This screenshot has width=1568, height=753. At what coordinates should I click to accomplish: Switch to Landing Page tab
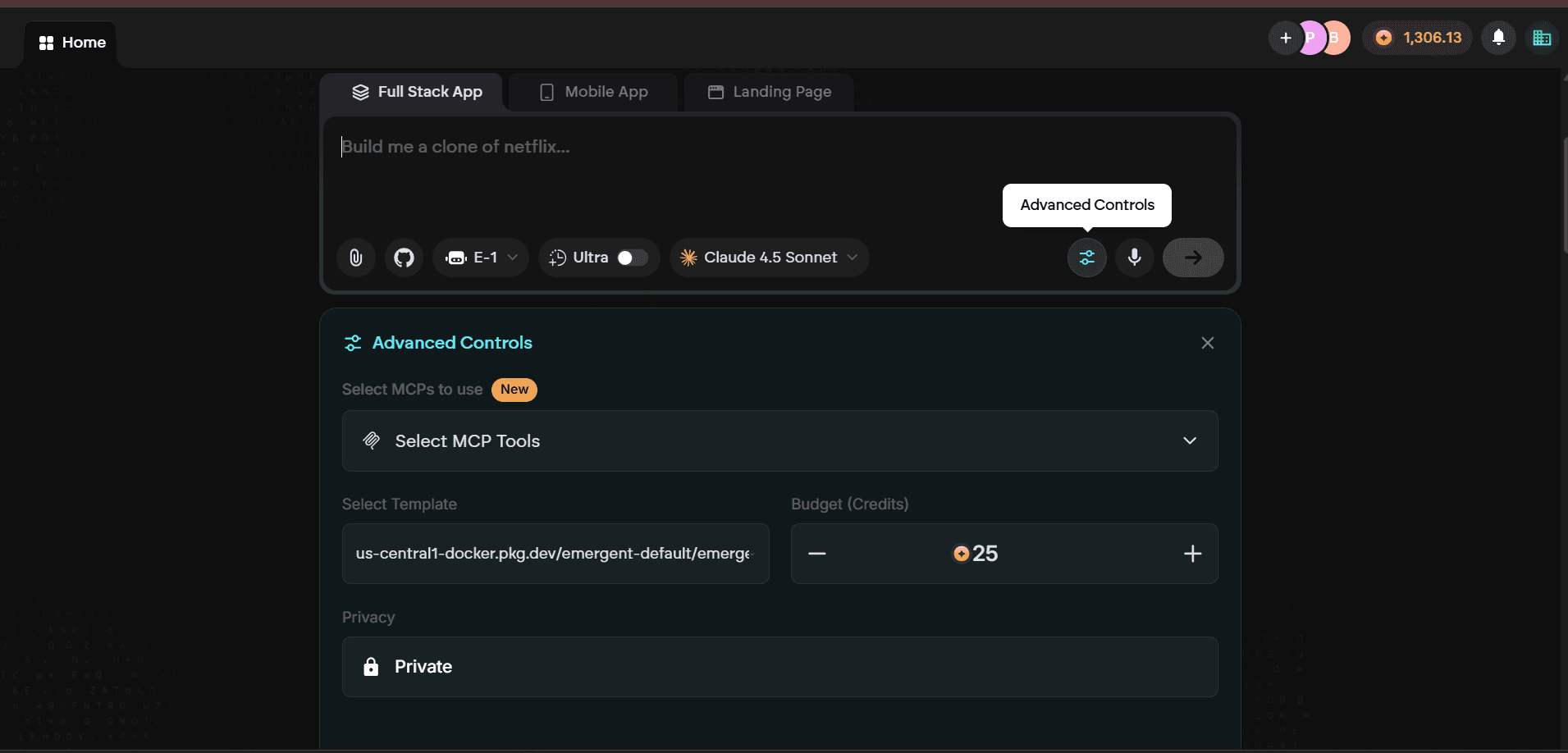[770, 92]
